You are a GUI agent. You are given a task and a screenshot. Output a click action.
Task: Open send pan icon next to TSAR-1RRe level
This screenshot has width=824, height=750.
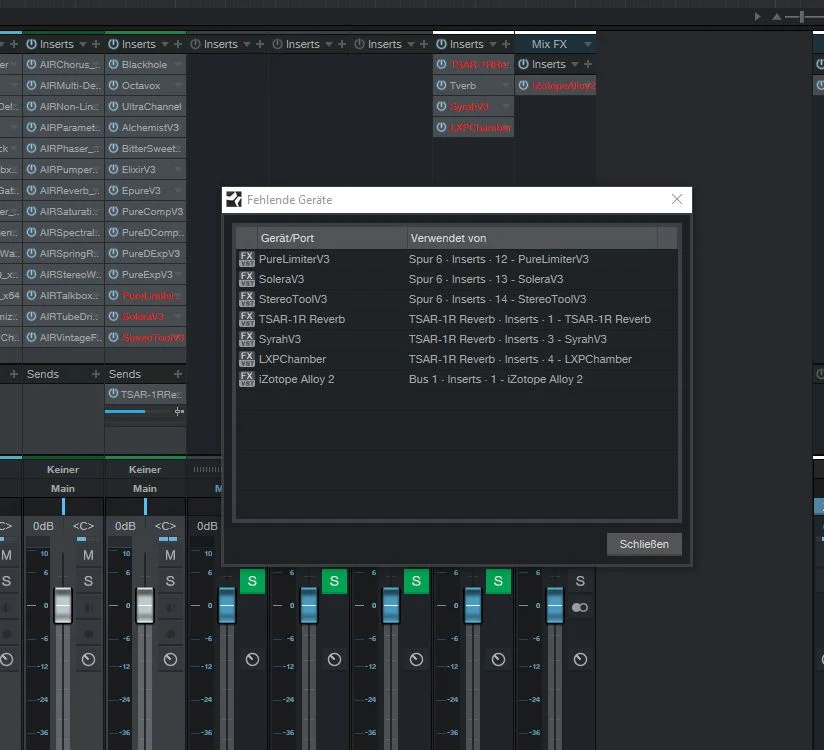179,412
